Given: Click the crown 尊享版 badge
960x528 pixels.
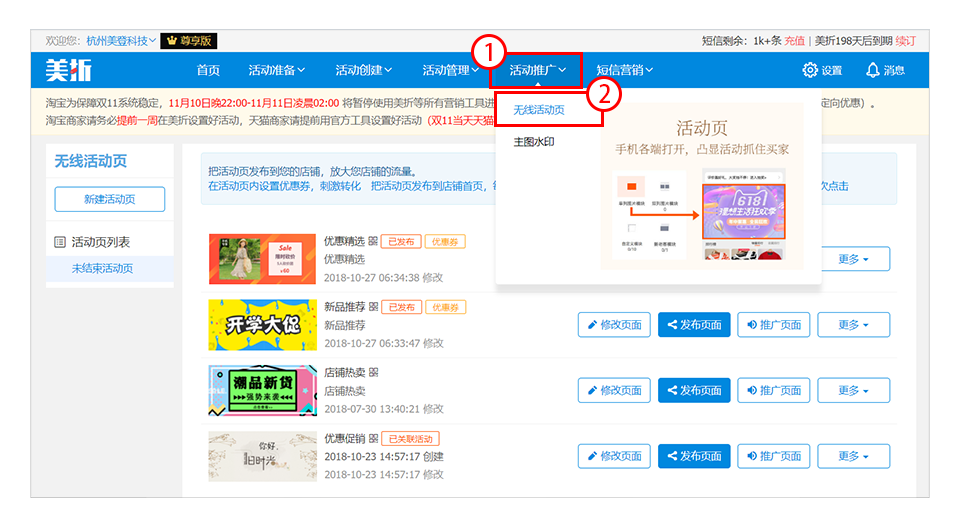Looking at the screenshot, I should 189,40.
